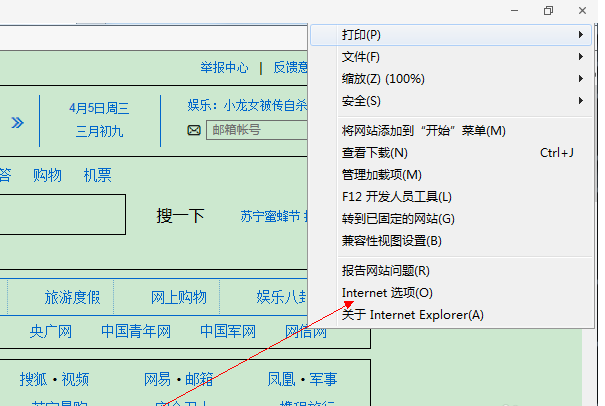Expand the 文件 submenu arrow
Screen dimensions: 605x406
pyautogui.click(x=581, y=57)
